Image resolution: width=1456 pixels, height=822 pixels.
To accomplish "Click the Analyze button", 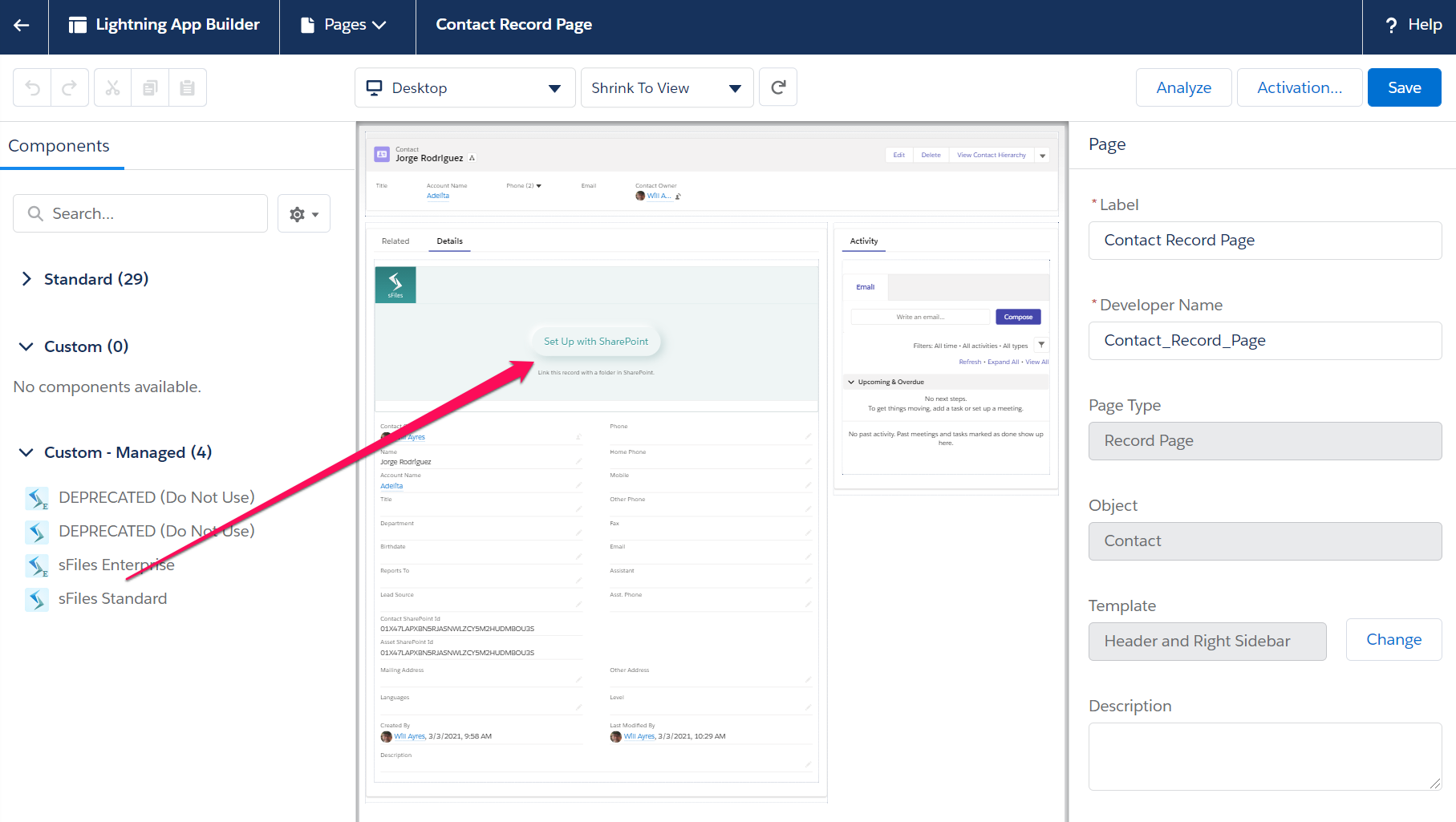I will pyautogui.click(x=1183, y=87).
